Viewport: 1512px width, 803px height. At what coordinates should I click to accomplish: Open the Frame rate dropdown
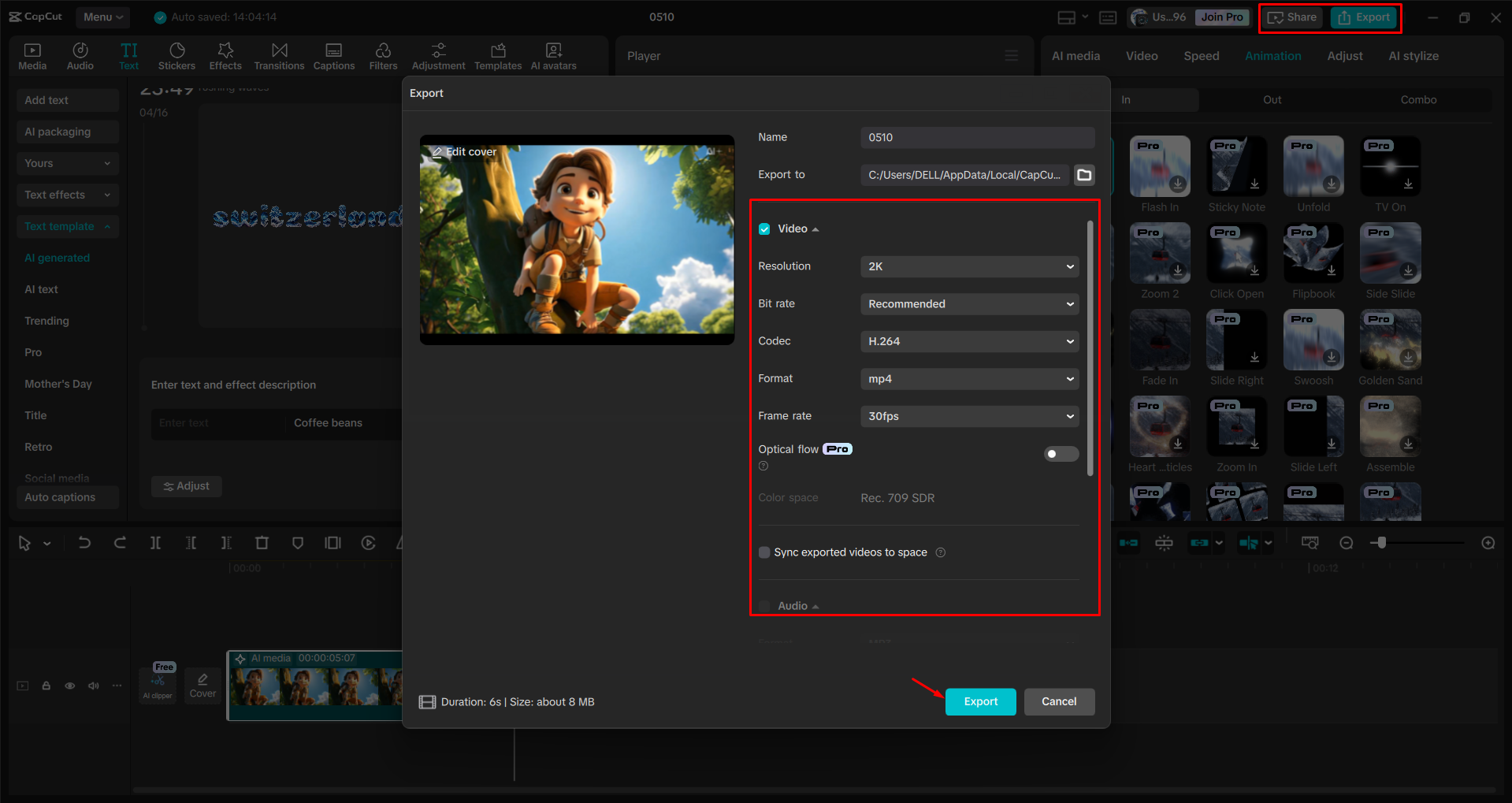[x=969, y=416]
